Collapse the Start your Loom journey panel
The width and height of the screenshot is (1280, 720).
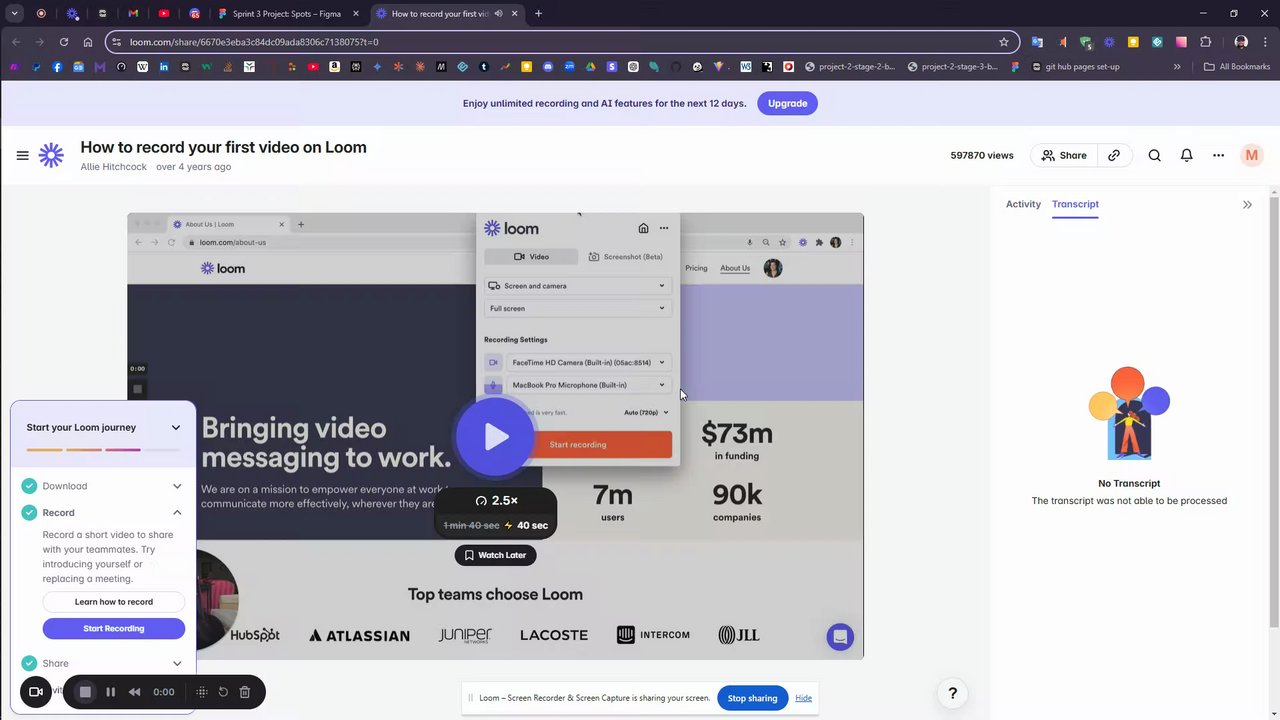tap(176, 427)
